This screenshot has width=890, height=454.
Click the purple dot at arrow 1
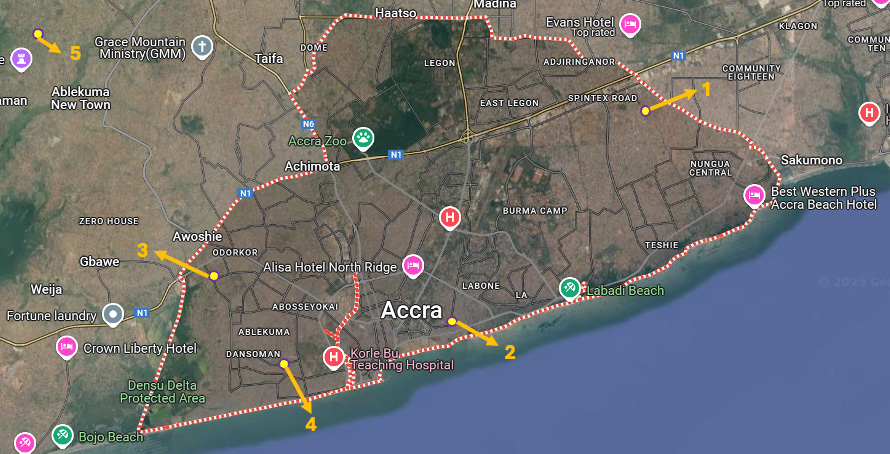click(645, 111)
